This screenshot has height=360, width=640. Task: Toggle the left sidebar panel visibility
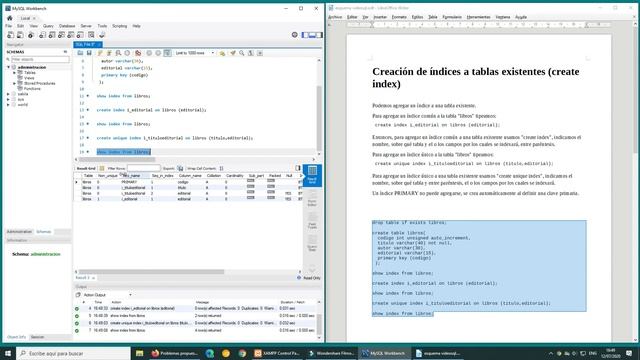pyautogui.click(x=305, y=35)
